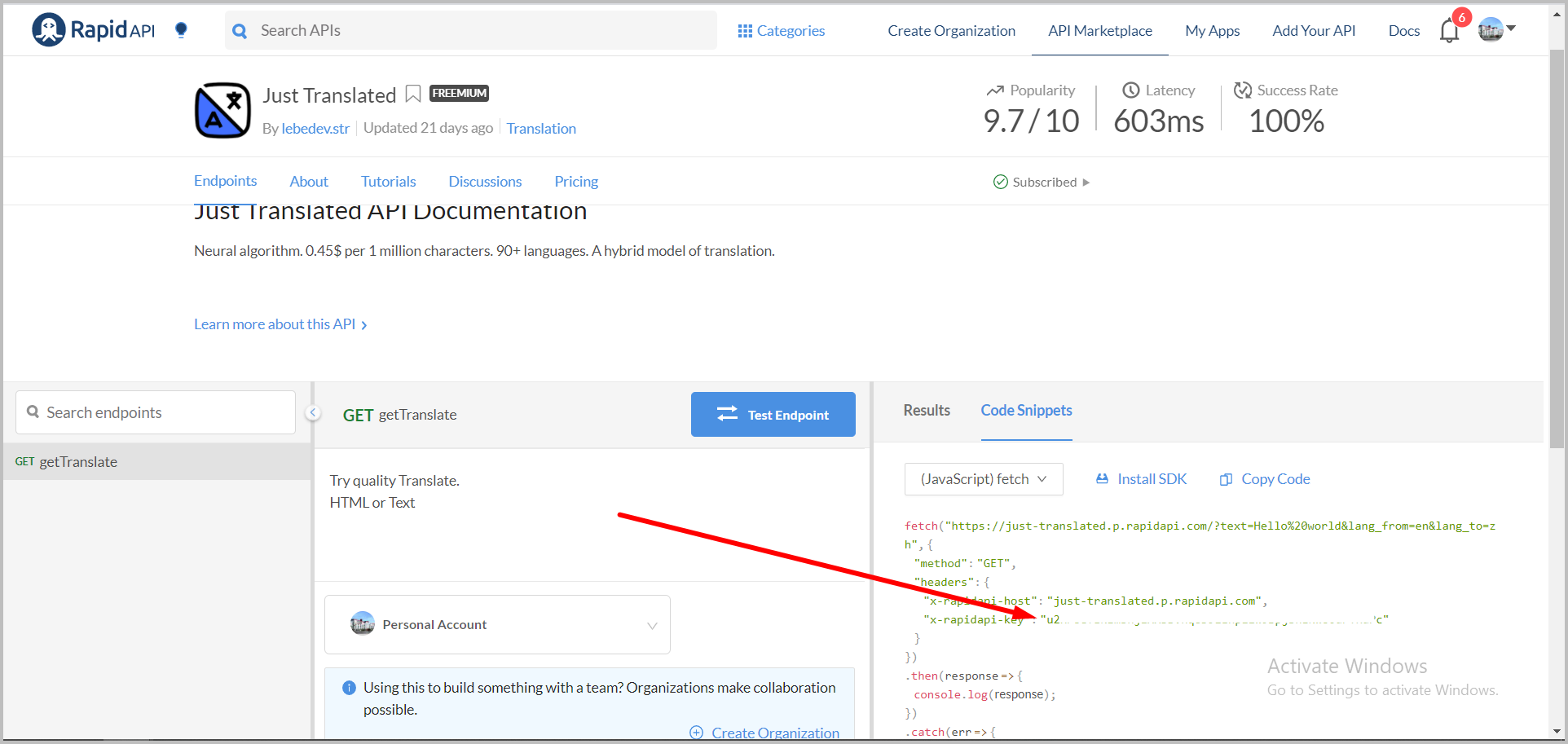Open the Pricing tab

coord(576,182)
